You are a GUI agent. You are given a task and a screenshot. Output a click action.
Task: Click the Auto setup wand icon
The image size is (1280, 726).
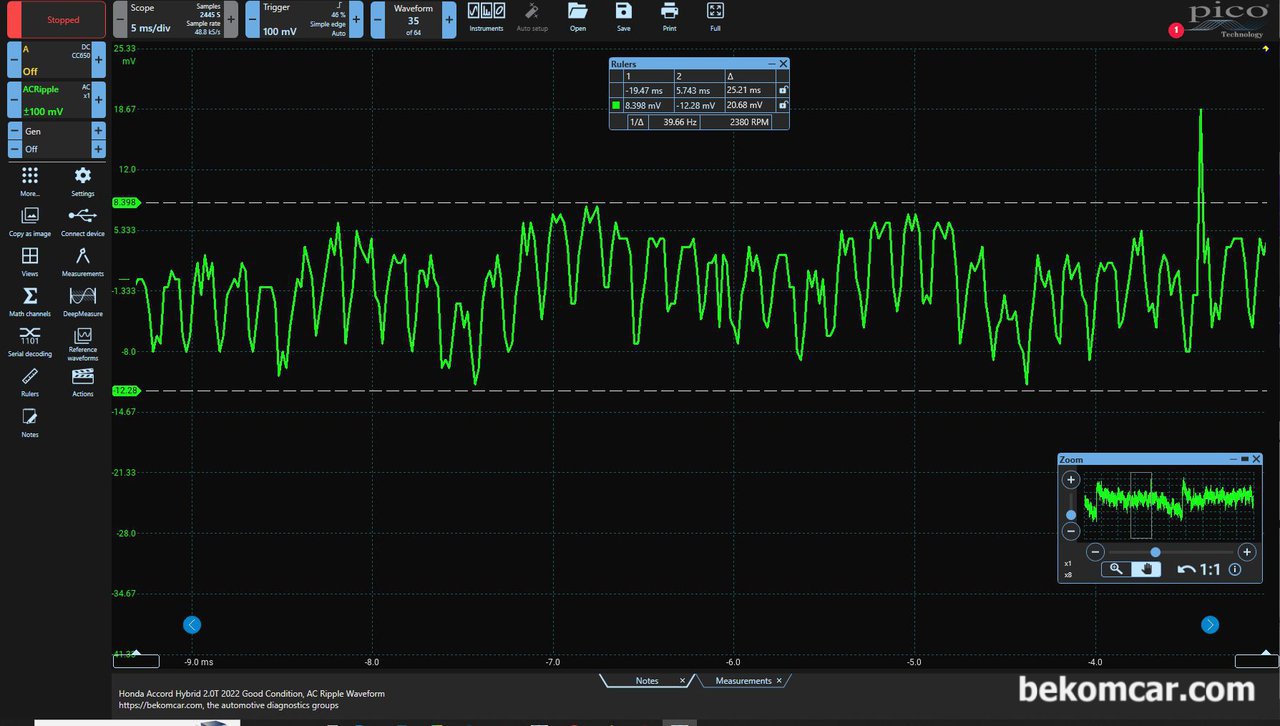pos(532,15)
